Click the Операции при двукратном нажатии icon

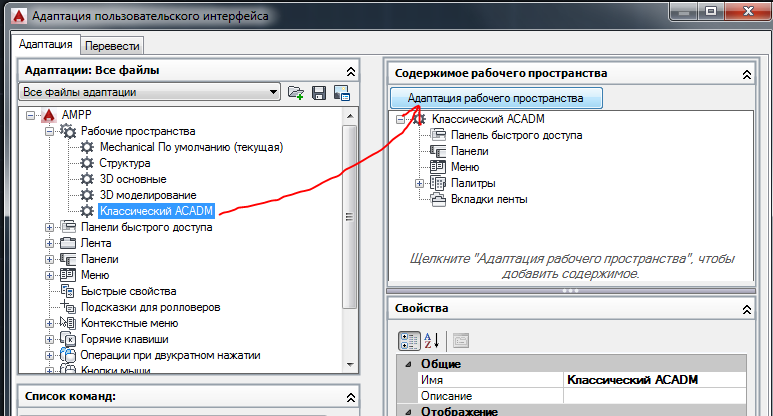coord(68,355)
